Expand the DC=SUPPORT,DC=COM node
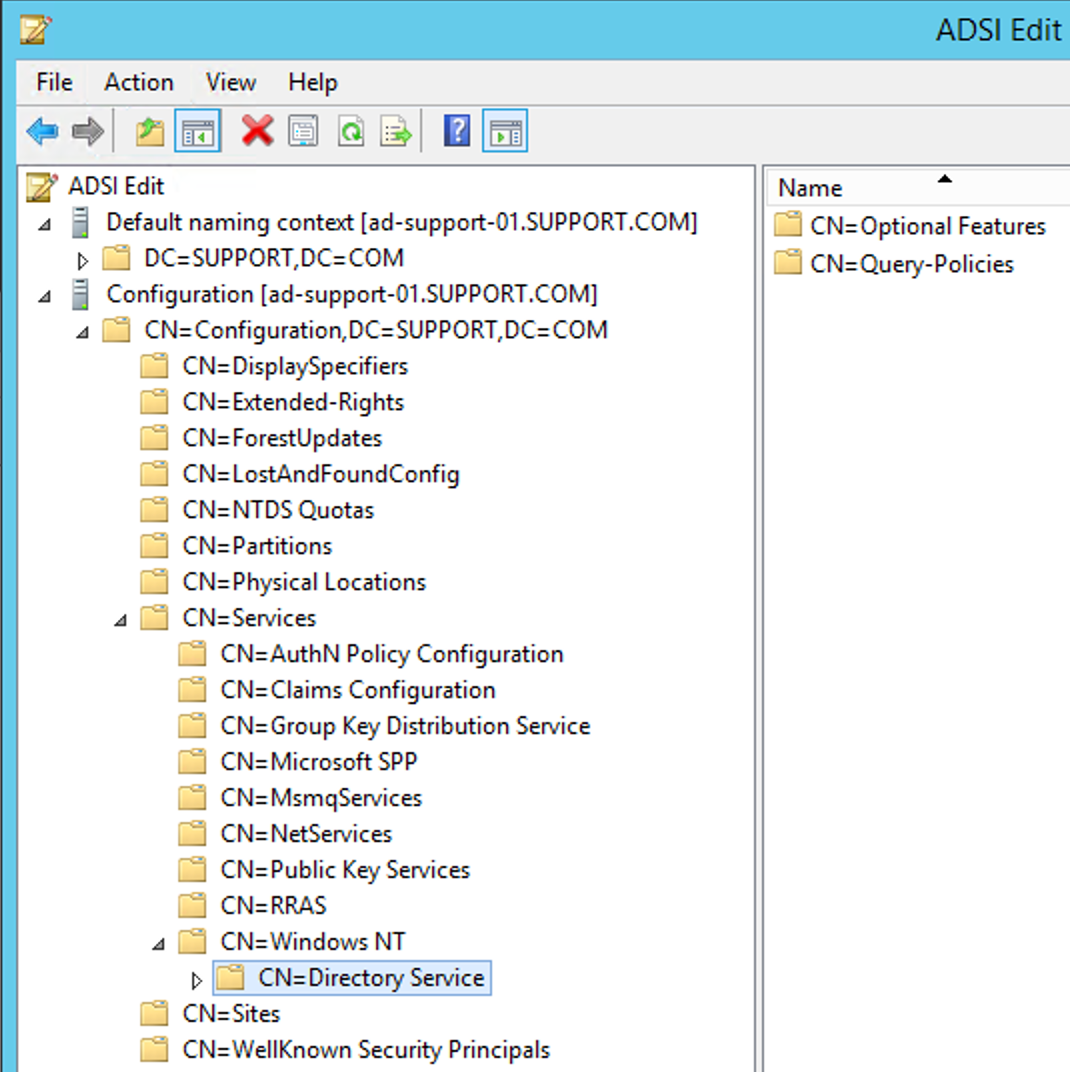Screen dimensions: 1070x1072 [x=82, y=258]
